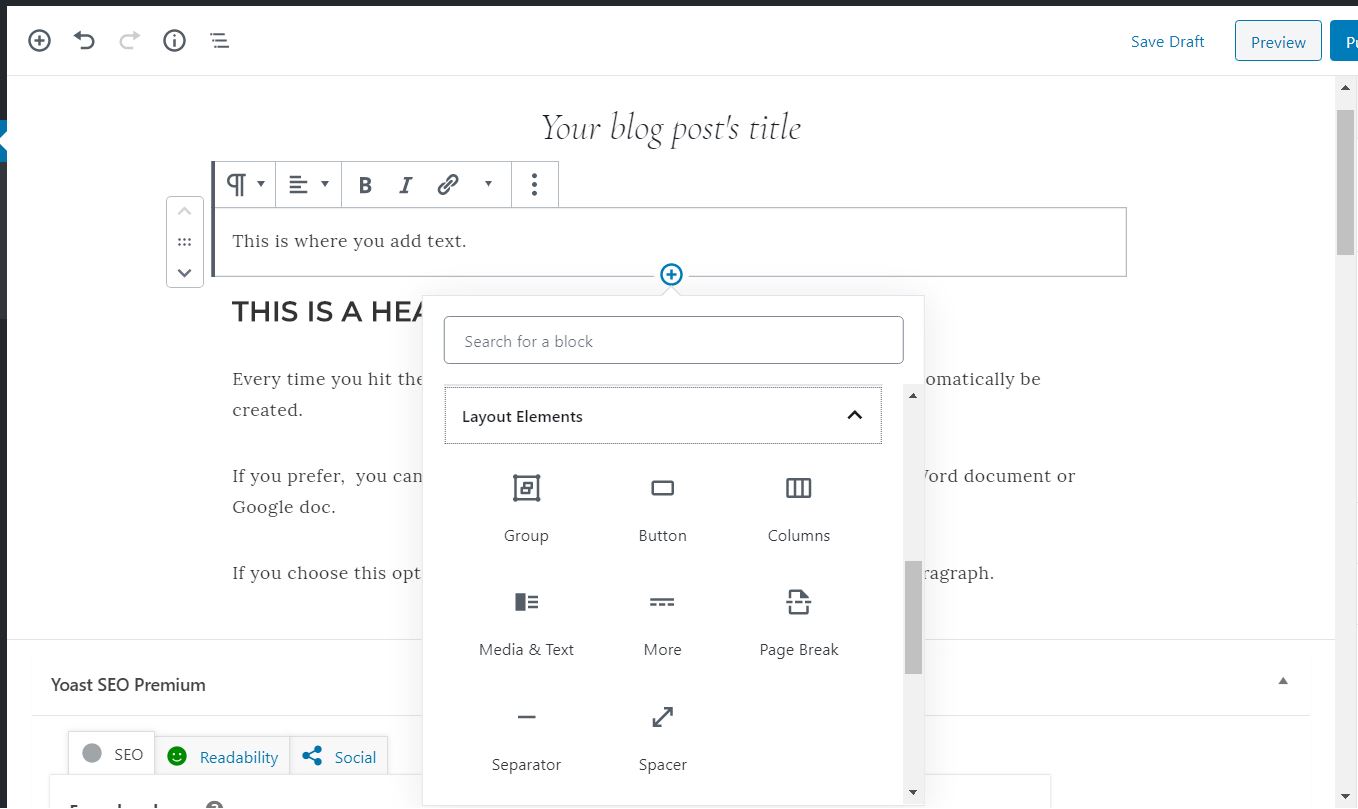
Task: Insert a Columns block
Action: click(x=798, y=507)
